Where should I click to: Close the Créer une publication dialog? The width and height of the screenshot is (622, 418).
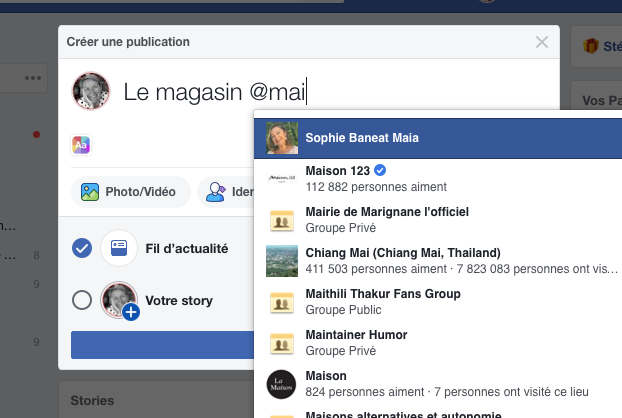click(541, 42)
